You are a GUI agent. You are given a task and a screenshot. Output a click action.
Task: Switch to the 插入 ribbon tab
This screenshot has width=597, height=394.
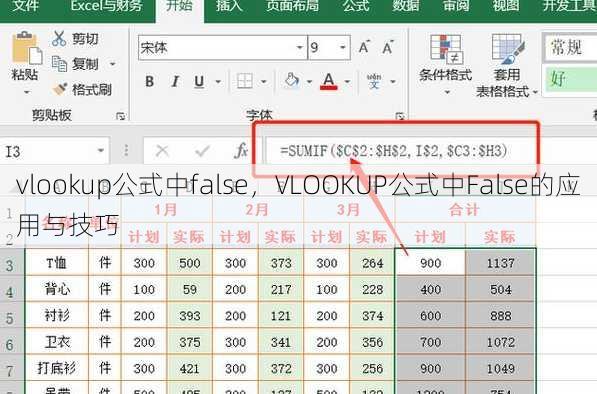coord(229,5)
